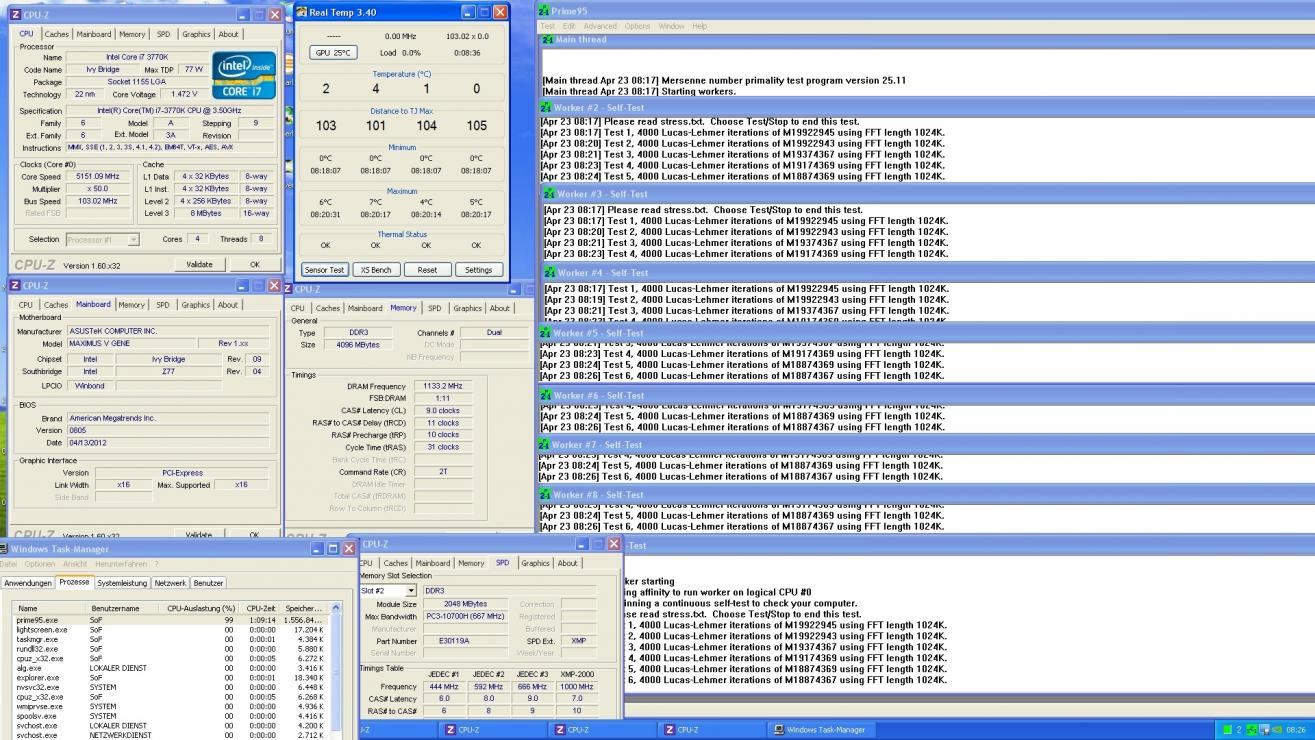Click the Prime95 application icon in its title bar
Viewport: 1315px width, 740px height.
[x=543, y=11]
